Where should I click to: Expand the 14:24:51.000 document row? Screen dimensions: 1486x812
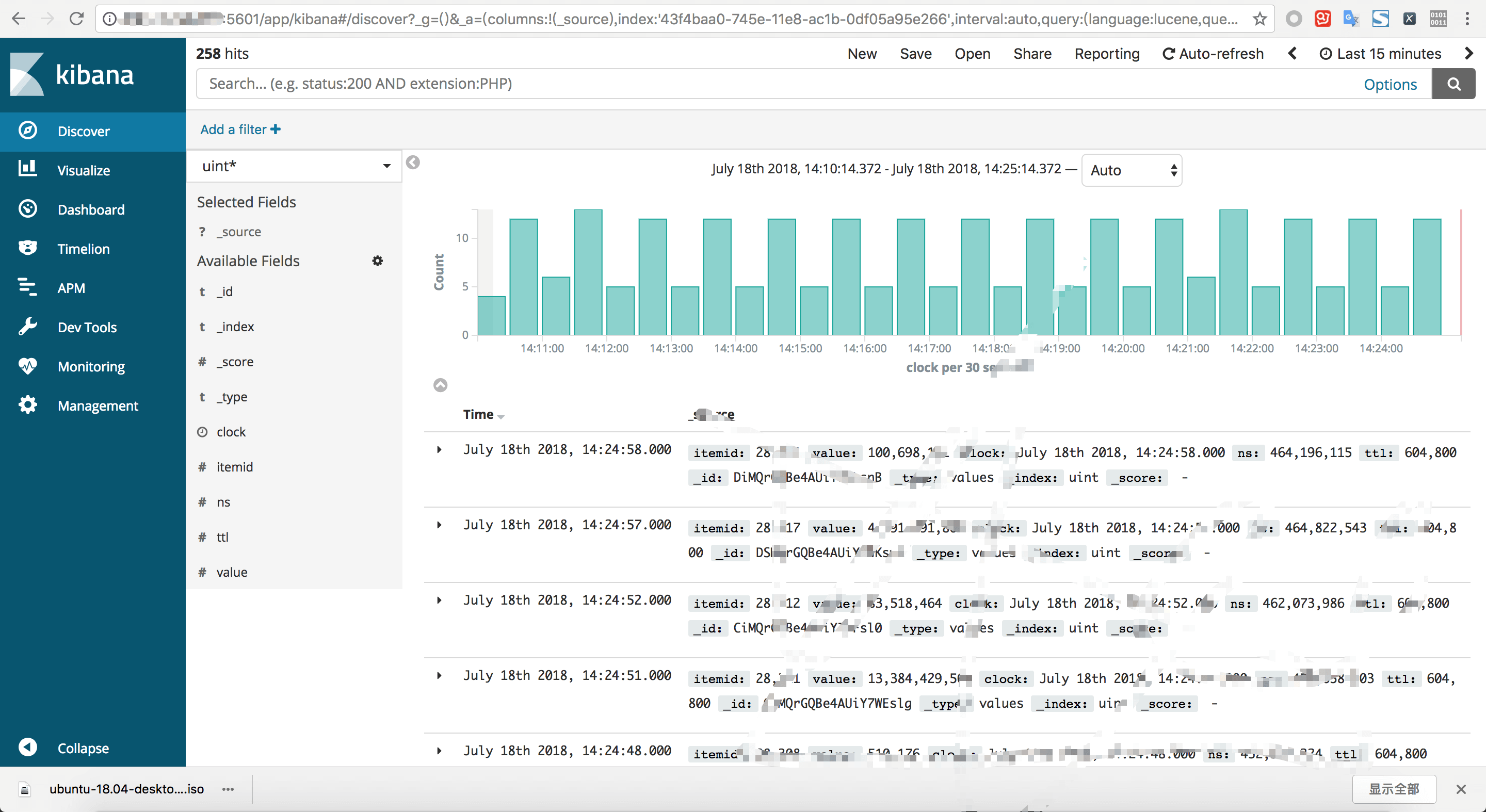coord(439,675)
